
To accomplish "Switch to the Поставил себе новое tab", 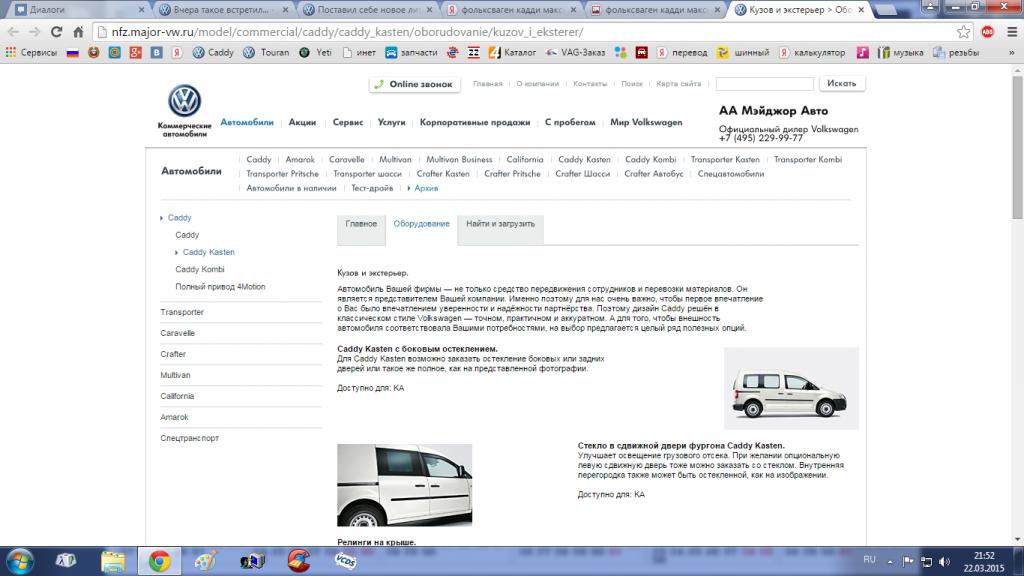I will (367, 10).
